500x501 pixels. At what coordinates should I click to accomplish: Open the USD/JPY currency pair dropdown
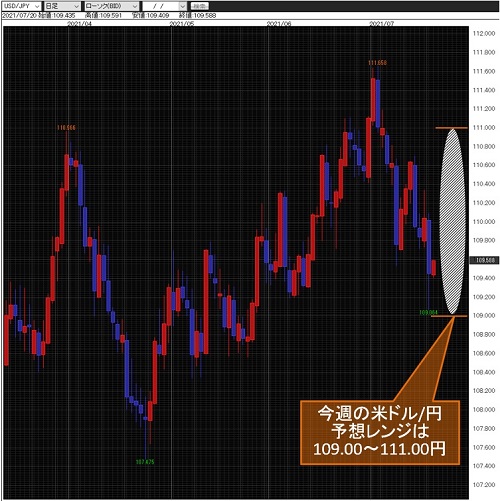[21, 6]
